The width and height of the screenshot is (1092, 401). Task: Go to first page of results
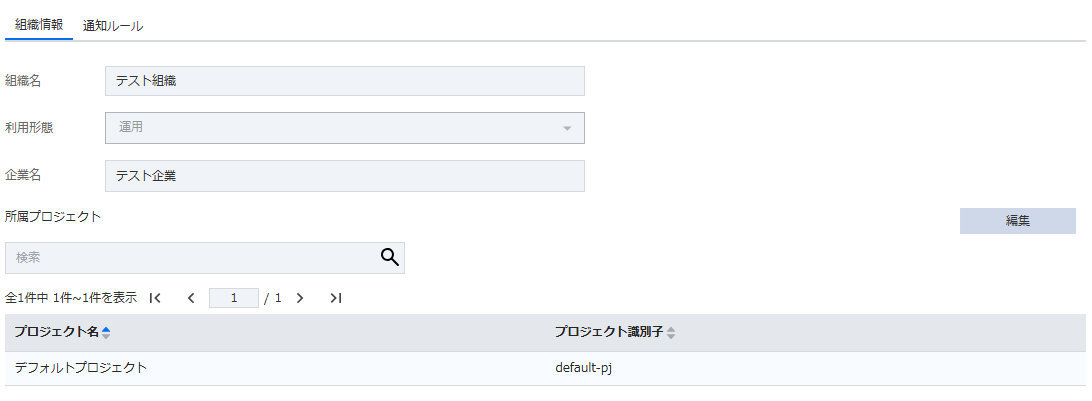tap(155, 298)
